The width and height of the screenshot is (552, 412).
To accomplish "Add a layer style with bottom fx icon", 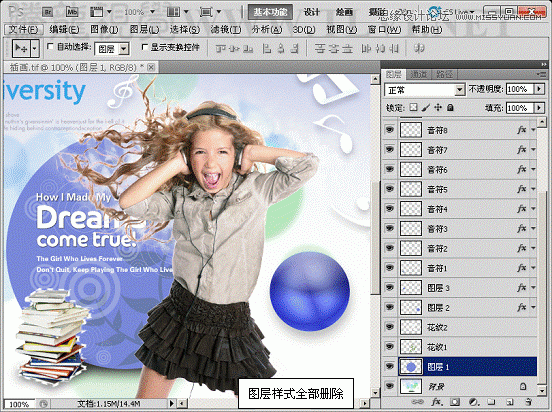I will (x=437, y=401).
